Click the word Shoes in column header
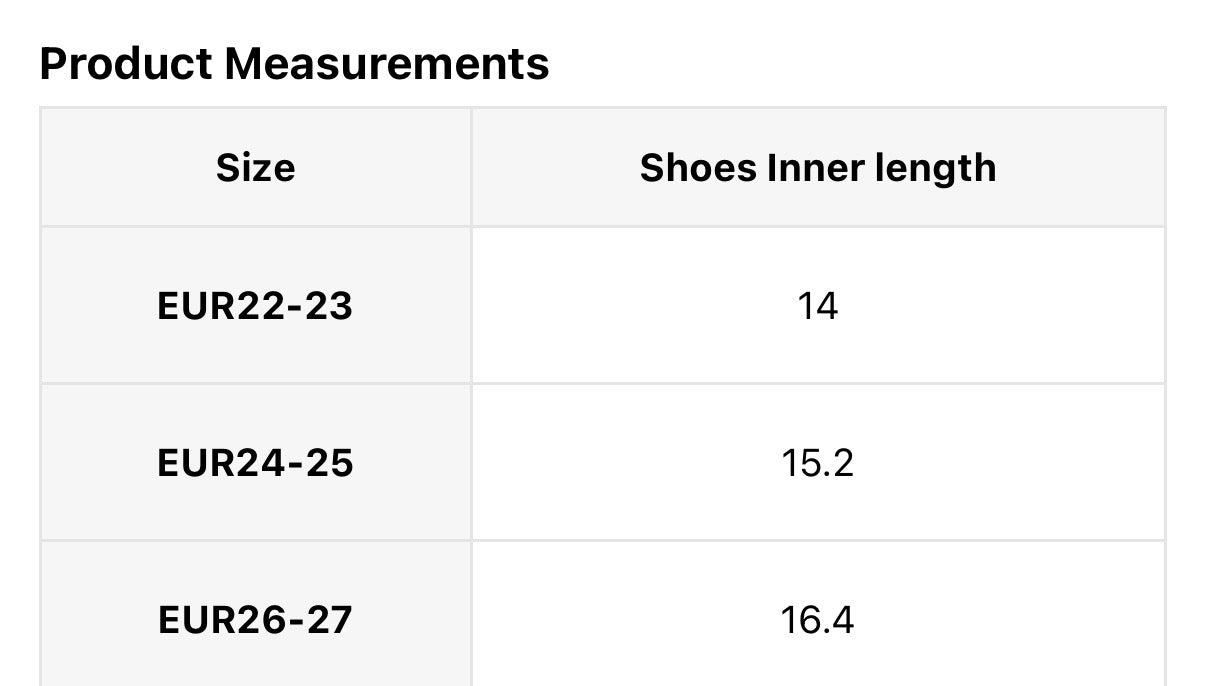 698,168
